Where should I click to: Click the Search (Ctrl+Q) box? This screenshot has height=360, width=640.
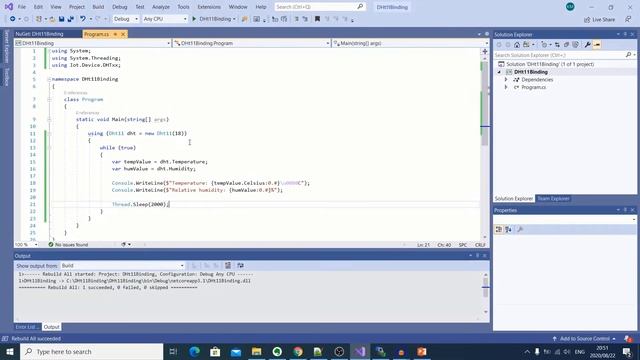(x=320, y=7)
